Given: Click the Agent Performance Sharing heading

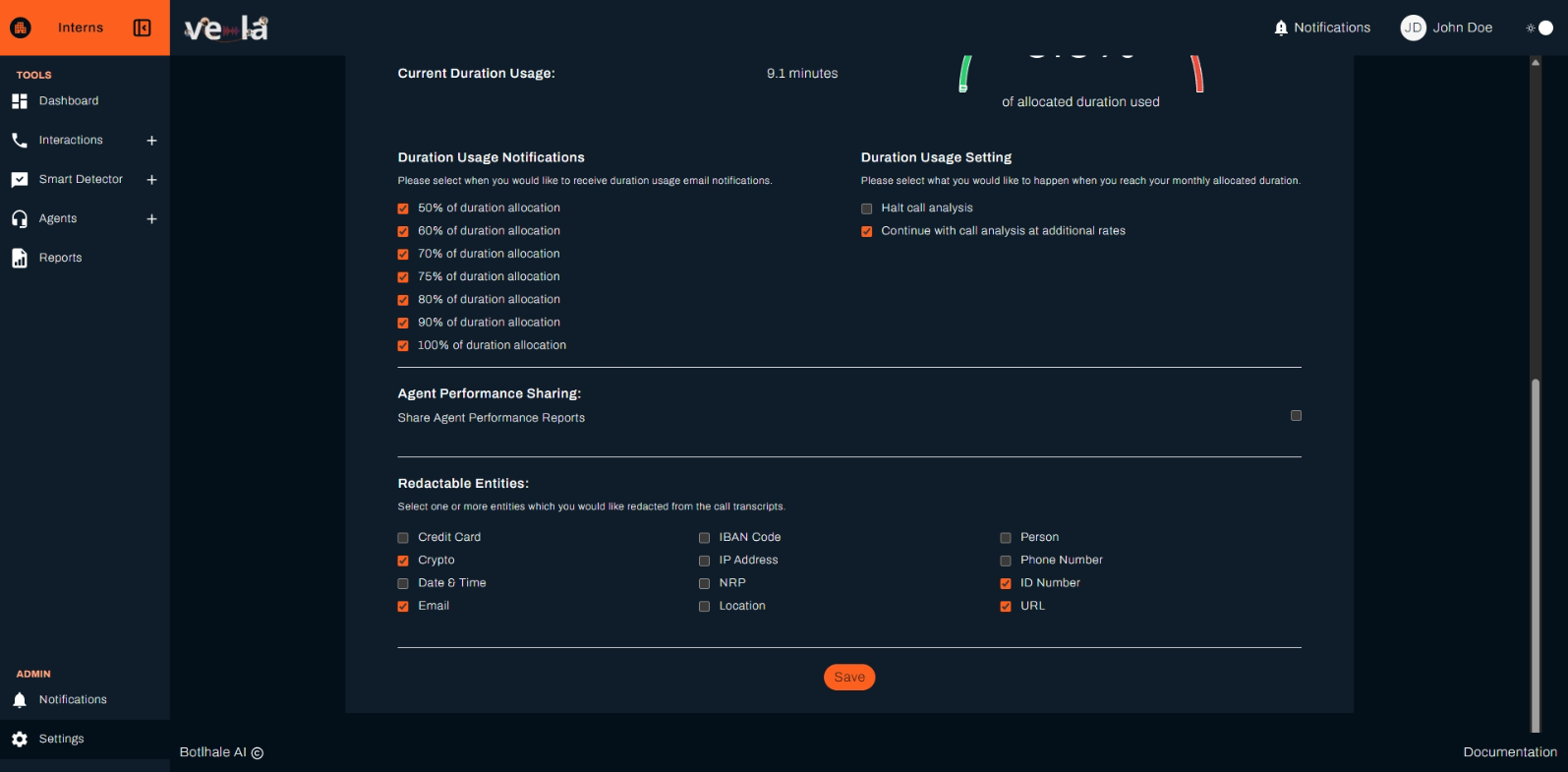Looking at the screenshot, I should pos(489,393).
